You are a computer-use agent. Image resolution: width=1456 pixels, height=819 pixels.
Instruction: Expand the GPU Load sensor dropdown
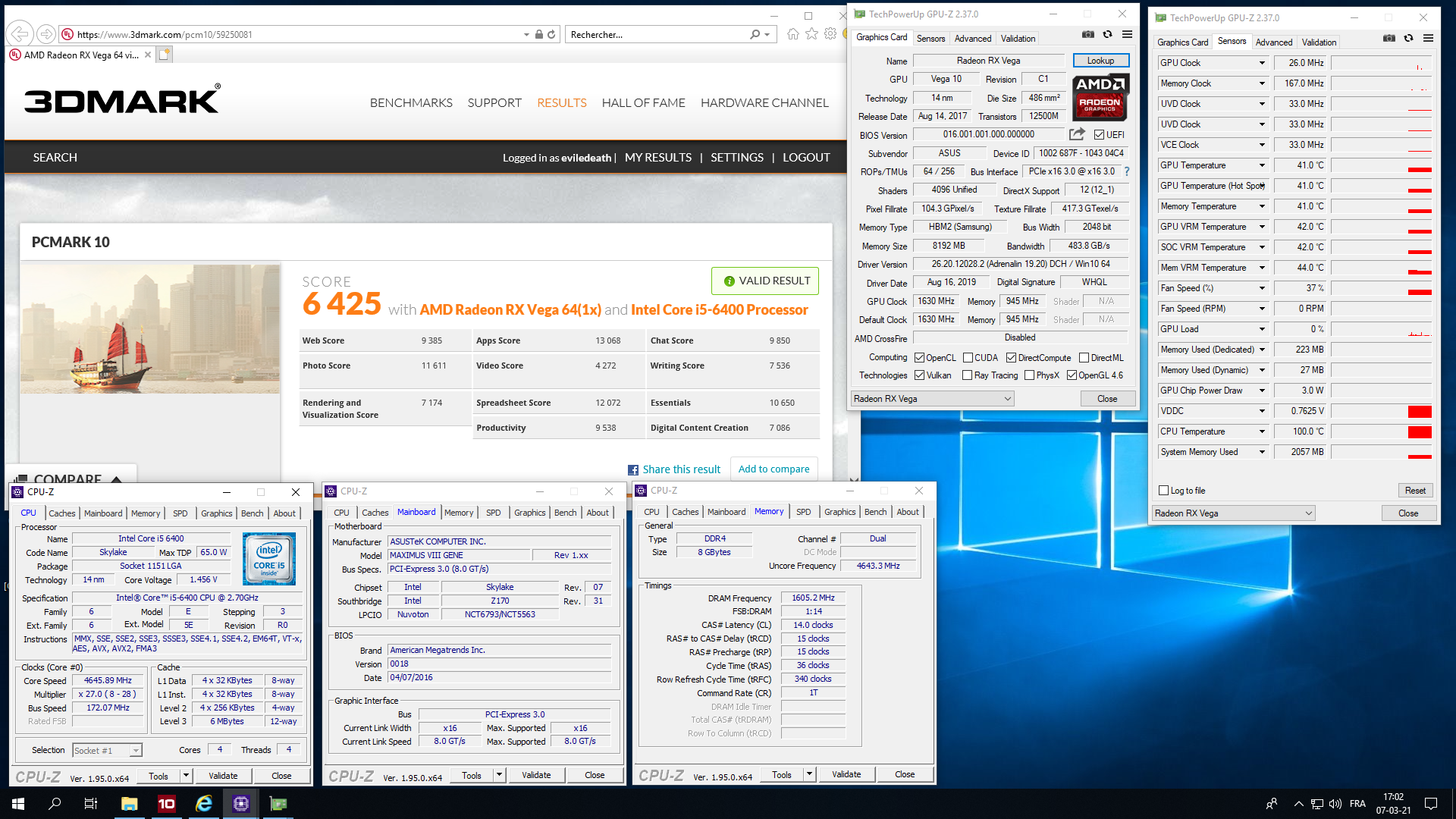[1262, 329]
